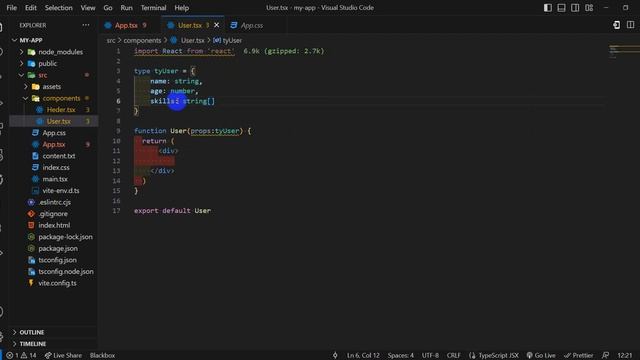Click the vite.config.ts lightning icon

31,283
